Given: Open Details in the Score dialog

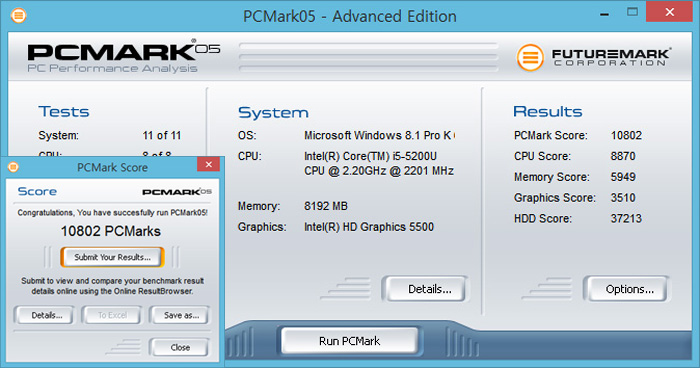Looking at the screenshot, I should (x=46, y=315).
